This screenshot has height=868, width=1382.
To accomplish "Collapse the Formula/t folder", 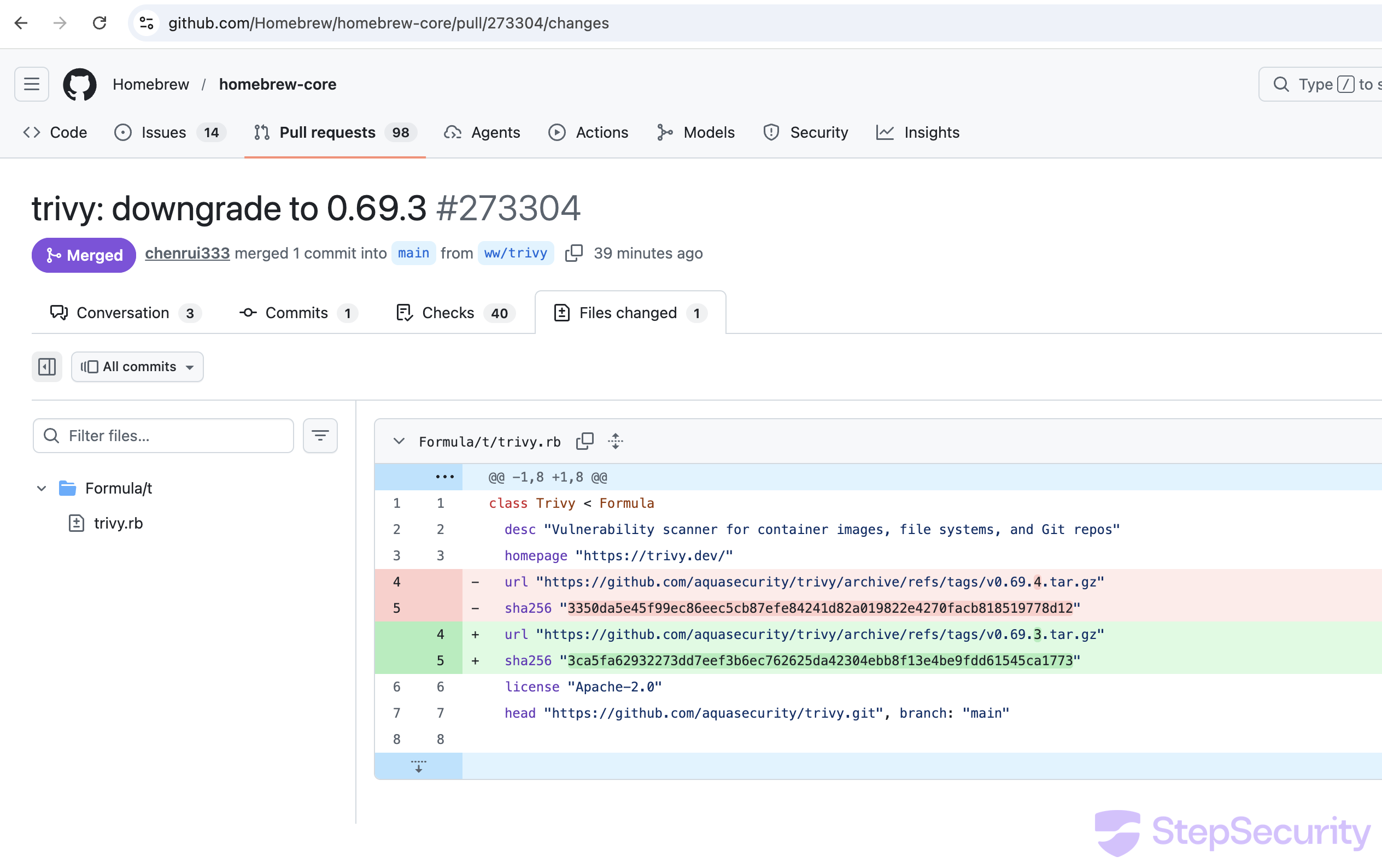I will click(42, 488).
